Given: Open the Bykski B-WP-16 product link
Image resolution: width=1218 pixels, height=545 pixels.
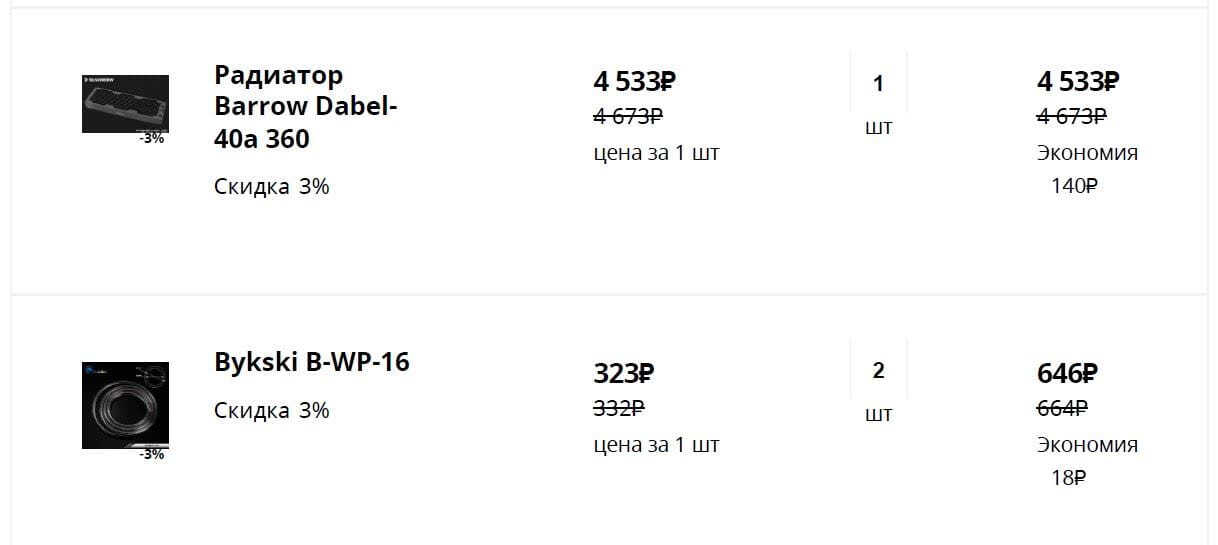Looking at the screenshot, I should tap(312, 362).
